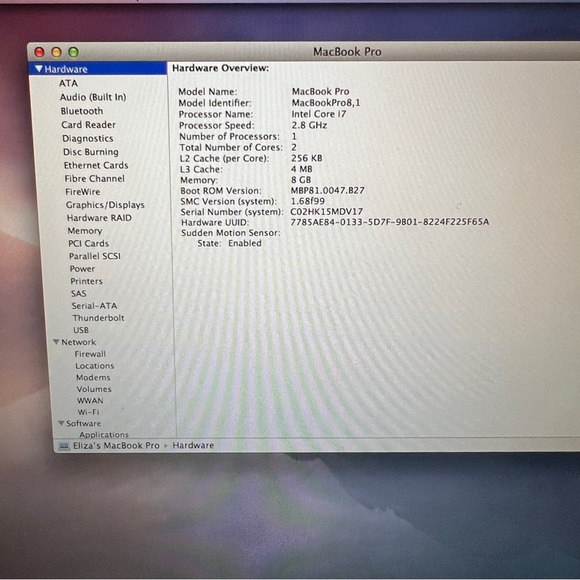Zoom window with green button
Screen dimensions: 580x580
[x=73, y=52]
